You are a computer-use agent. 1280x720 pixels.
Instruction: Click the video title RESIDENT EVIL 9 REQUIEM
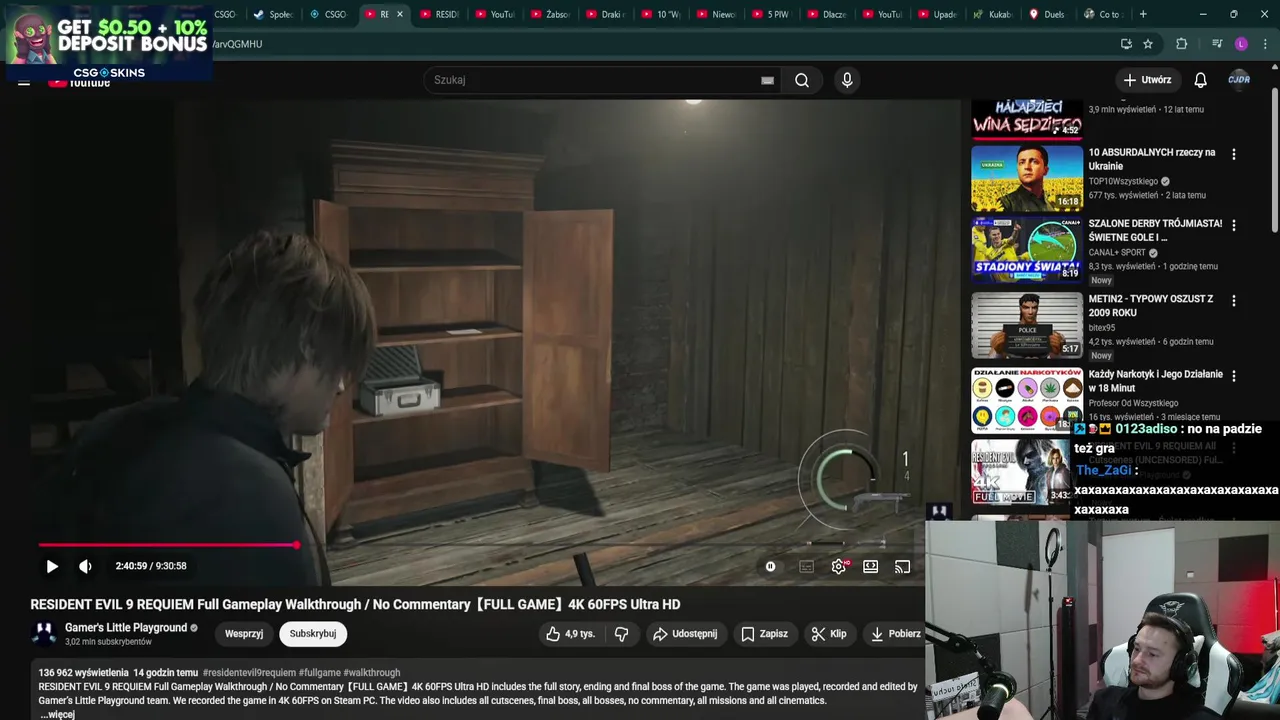click(x=355, y=604)
